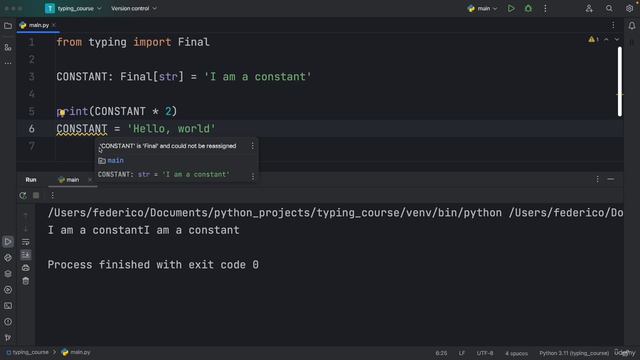Screen dimensions: 640x360
Task: Expand the main run configuration dropdown
Action: pyautogui.click(x=482, y=8)
